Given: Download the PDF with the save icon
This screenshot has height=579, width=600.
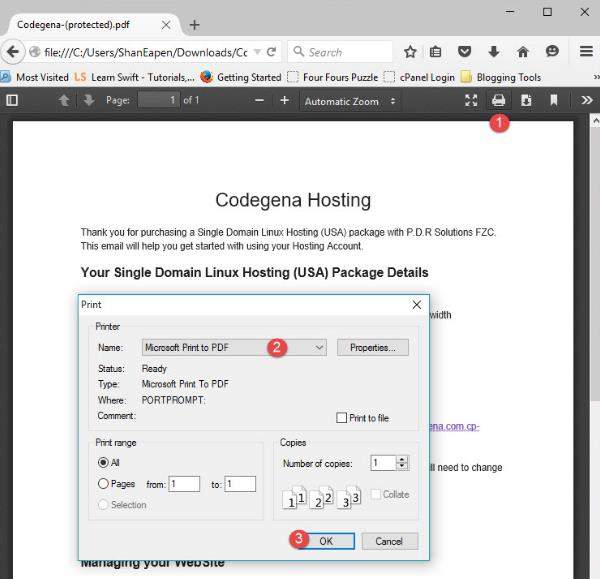Looking at the screenshot, I should coord(526,100).
